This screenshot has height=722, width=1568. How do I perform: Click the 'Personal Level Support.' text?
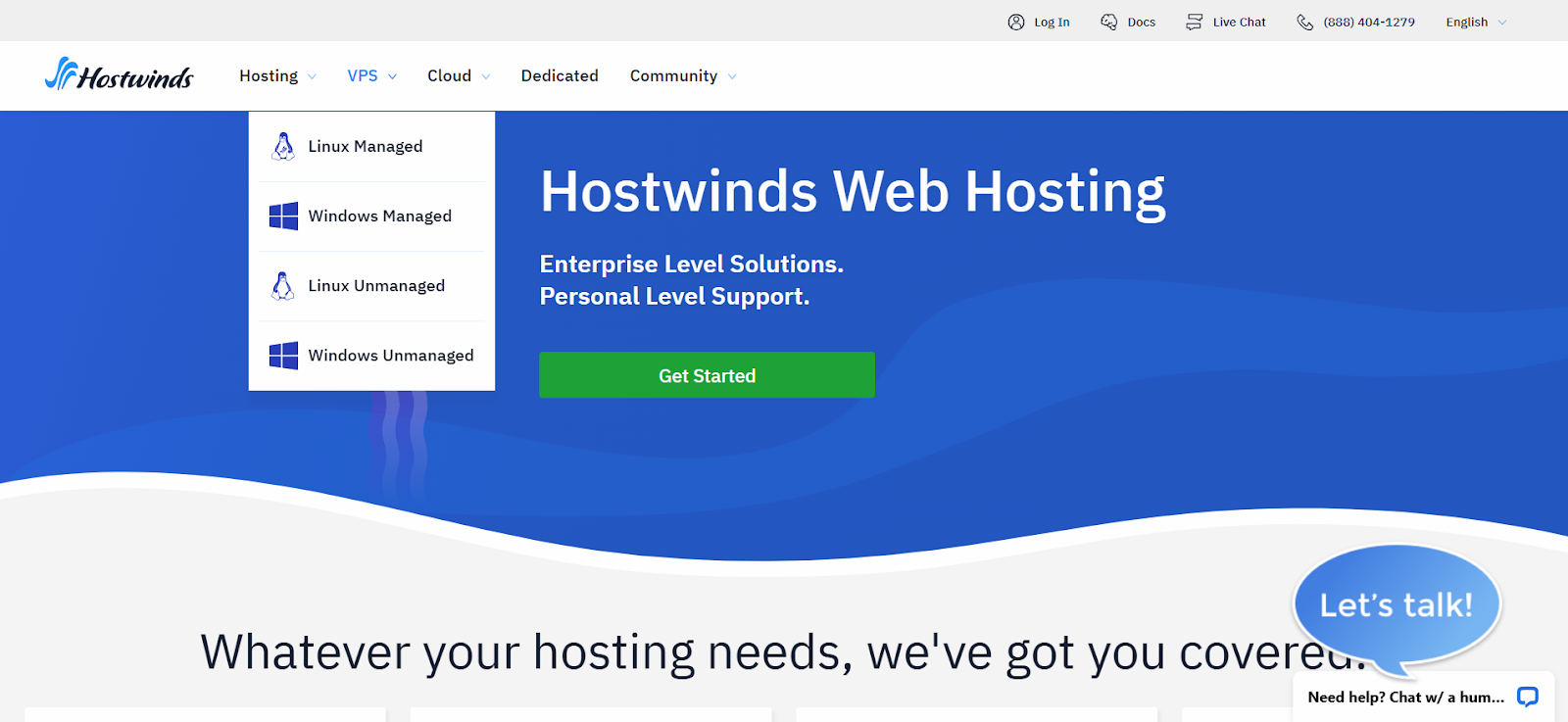tap(674, 297)
